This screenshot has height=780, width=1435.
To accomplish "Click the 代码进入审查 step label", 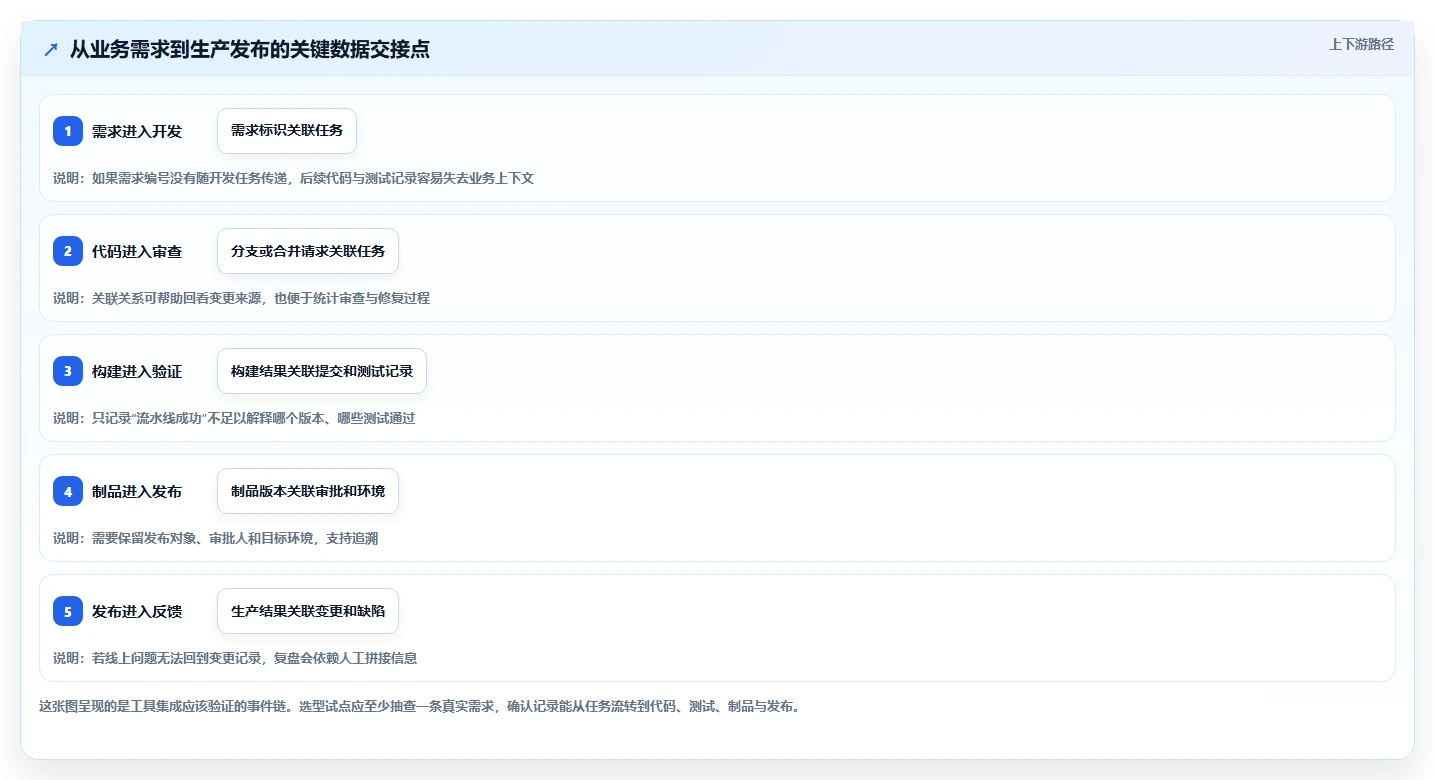I will pos(137,251).
